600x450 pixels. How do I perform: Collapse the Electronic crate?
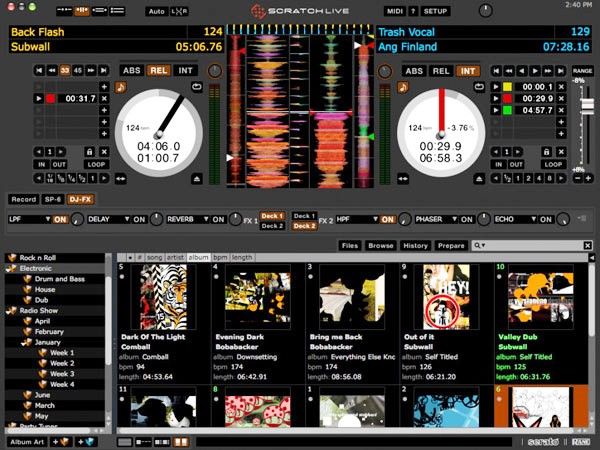(10, 269)
